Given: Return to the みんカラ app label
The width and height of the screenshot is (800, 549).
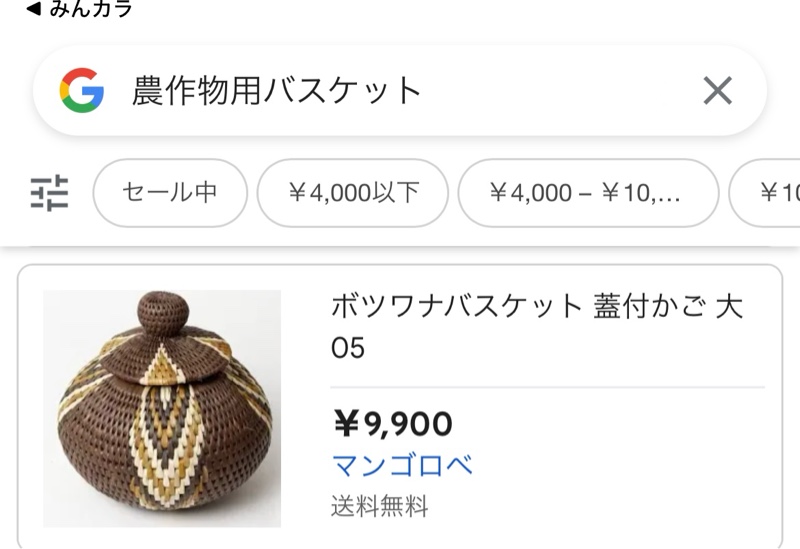Looking at the screenshot, I should tap(91, 9).
